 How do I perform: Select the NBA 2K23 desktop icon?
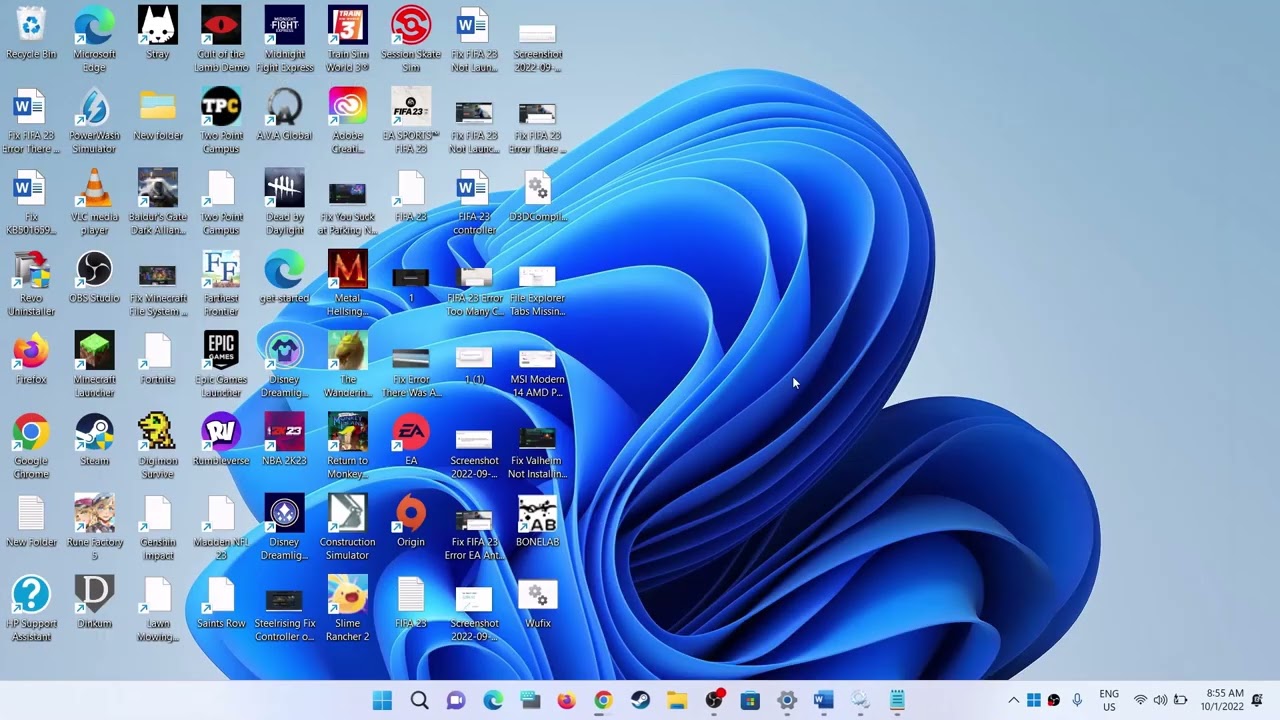tap(284, 439)
